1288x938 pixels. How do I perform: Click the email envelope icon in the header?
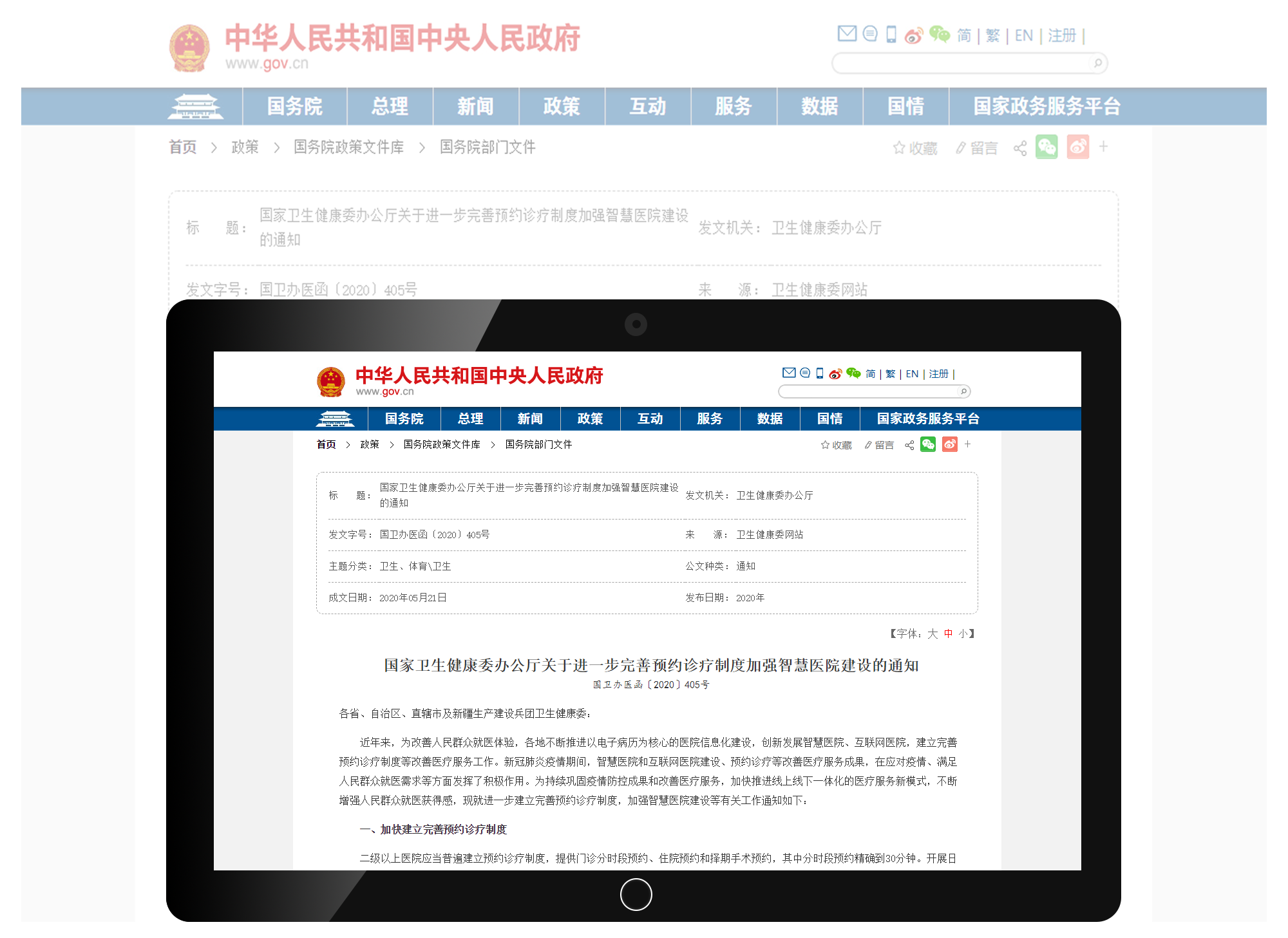tap(788, 373)
